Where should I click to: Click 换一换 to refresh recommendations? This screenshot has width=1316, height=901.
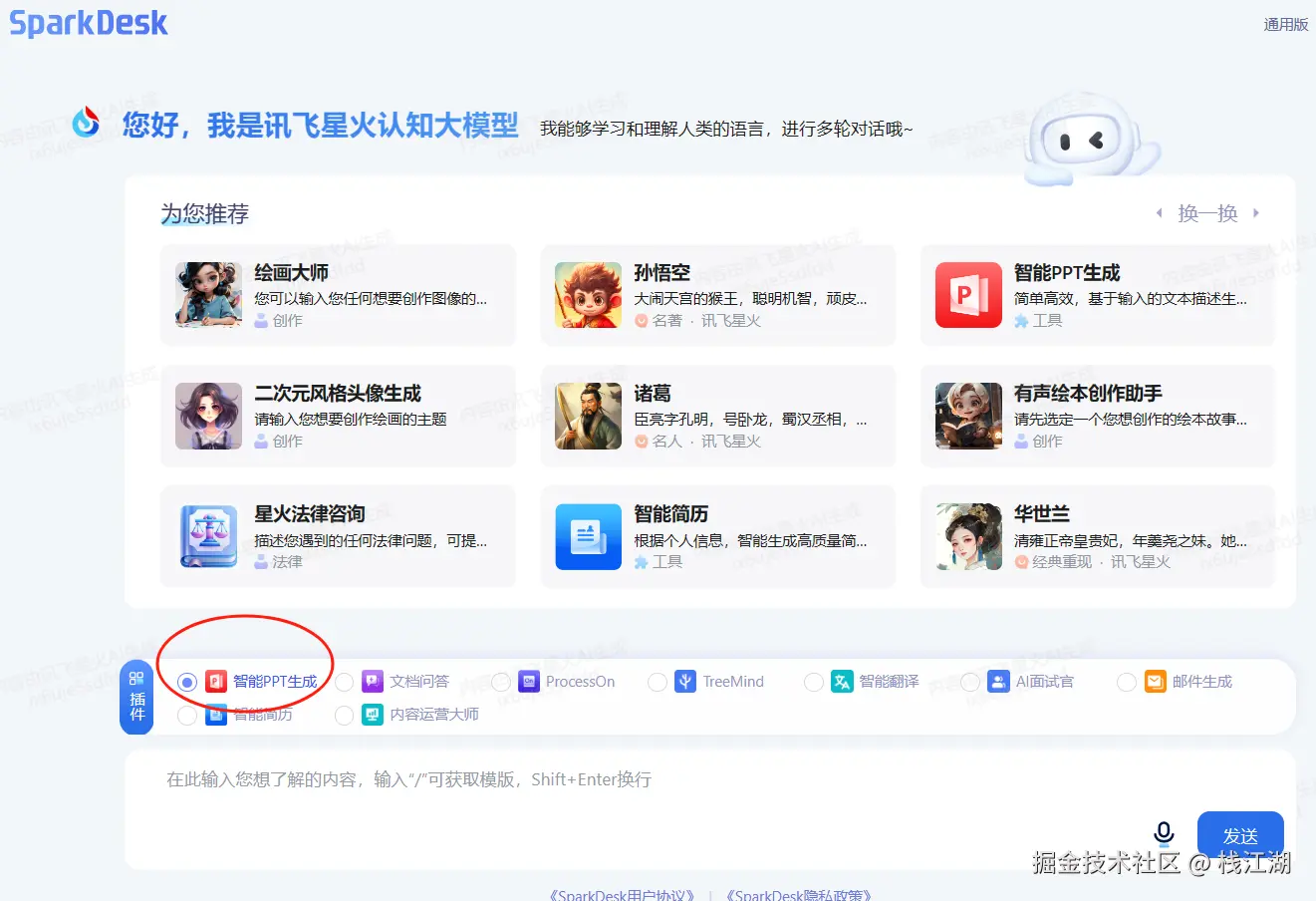click(1207, 213)
